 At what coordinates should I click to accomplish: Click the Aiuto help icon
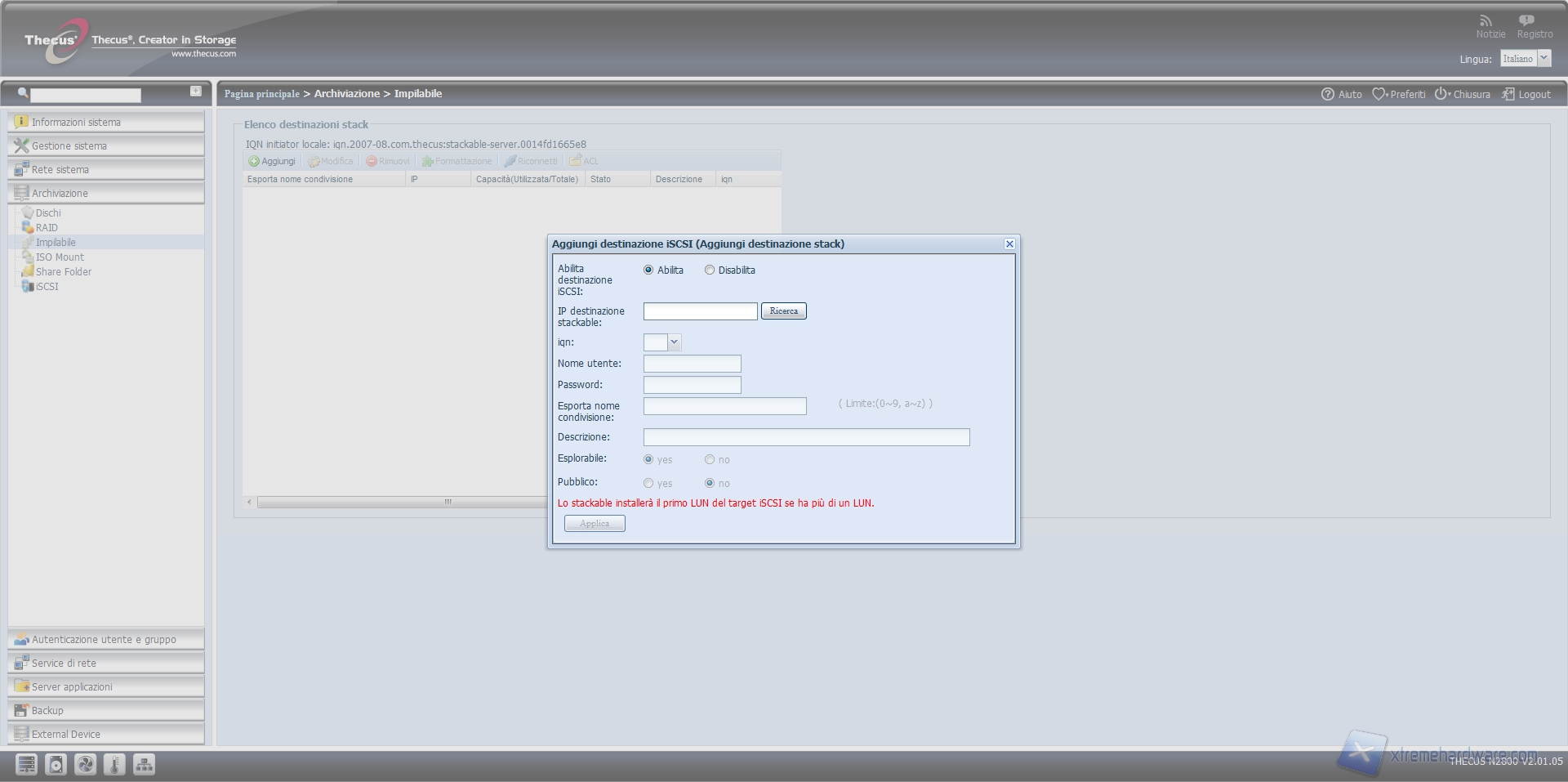[x=1328, y=94]
